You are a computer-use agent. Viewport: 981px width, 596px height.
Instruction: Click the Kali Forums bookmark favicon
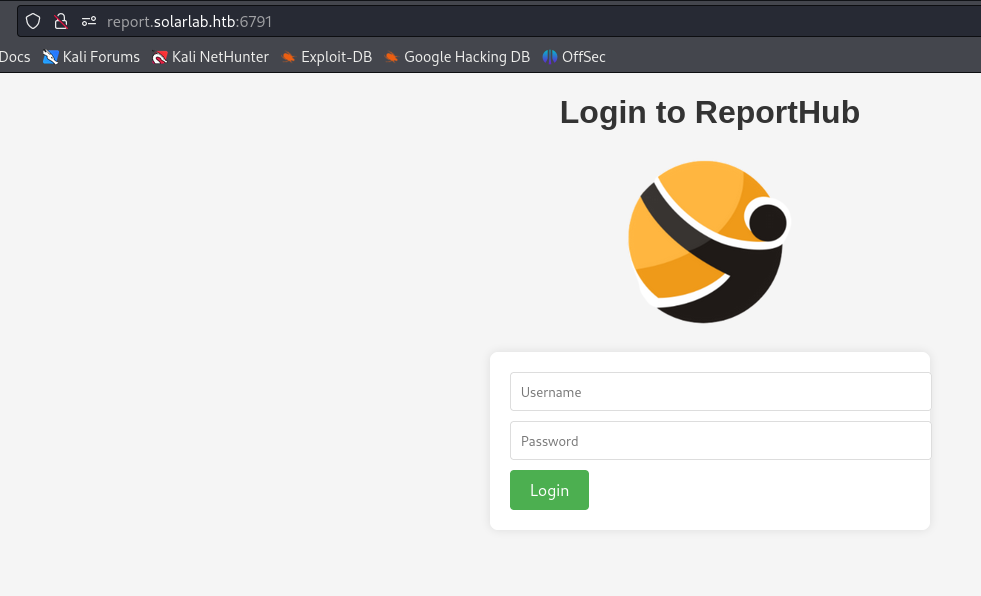pos(51,57)
